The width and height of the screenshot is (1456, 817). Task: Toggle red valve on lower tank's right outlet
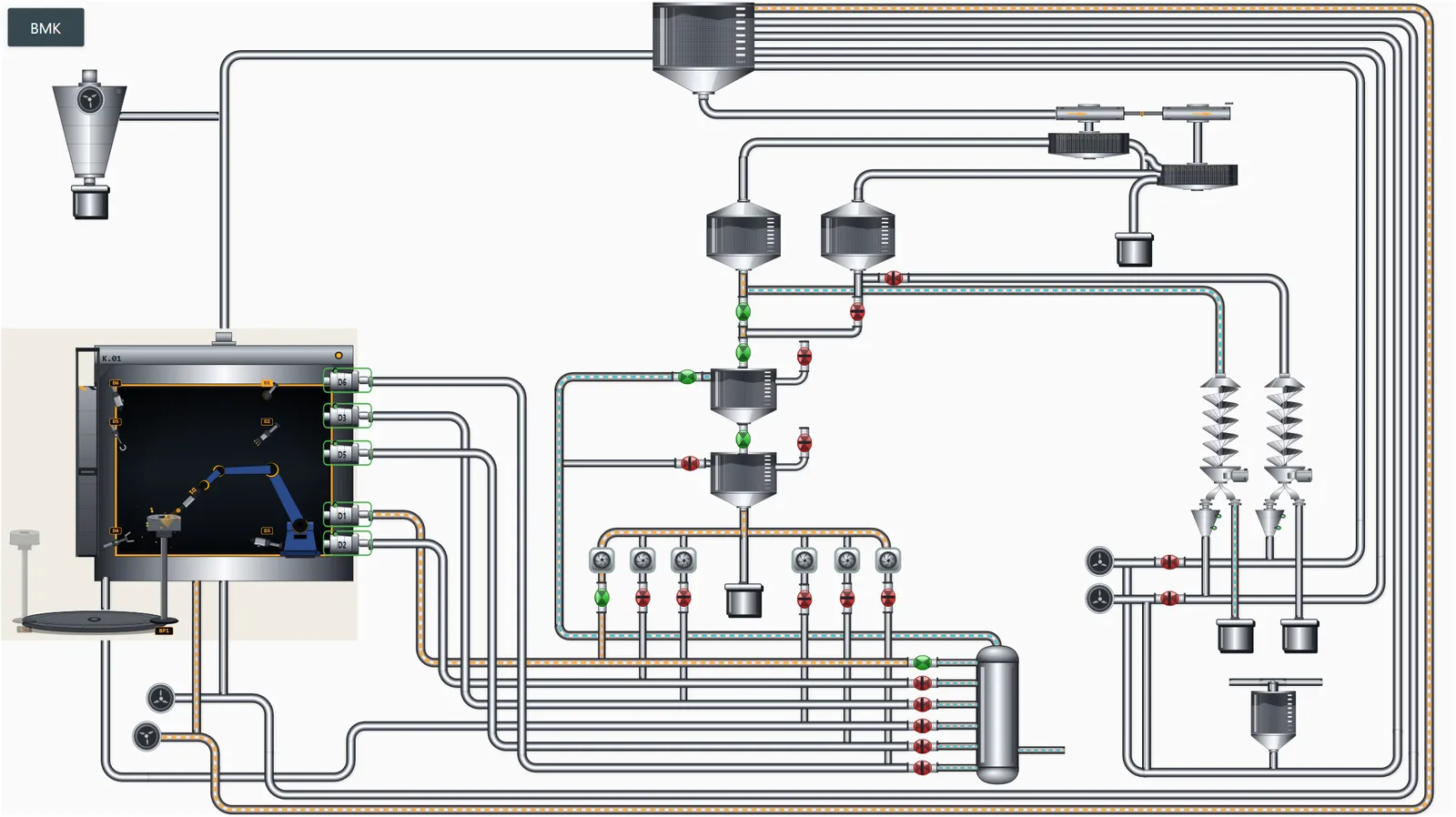pos(804,442)
